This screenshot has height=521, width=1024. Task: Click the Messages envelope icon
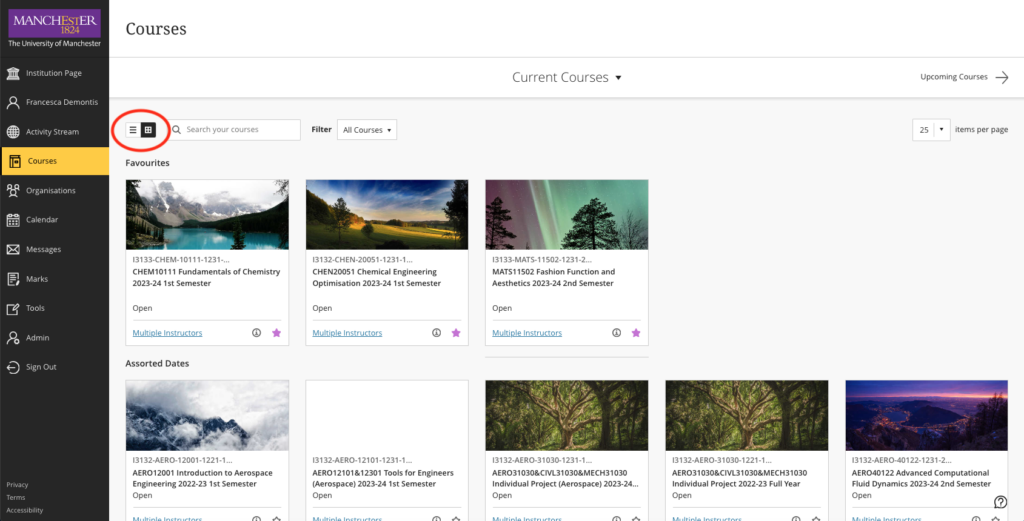[x=13, y=249]
